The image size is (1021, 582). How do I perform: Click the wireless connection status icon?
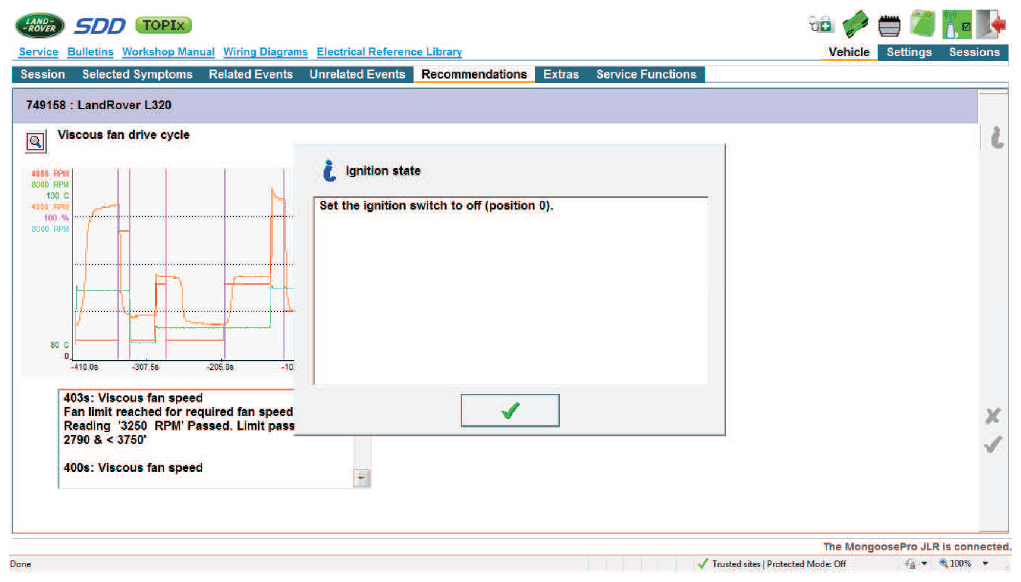pyautogui.click(x=957, y=25)
